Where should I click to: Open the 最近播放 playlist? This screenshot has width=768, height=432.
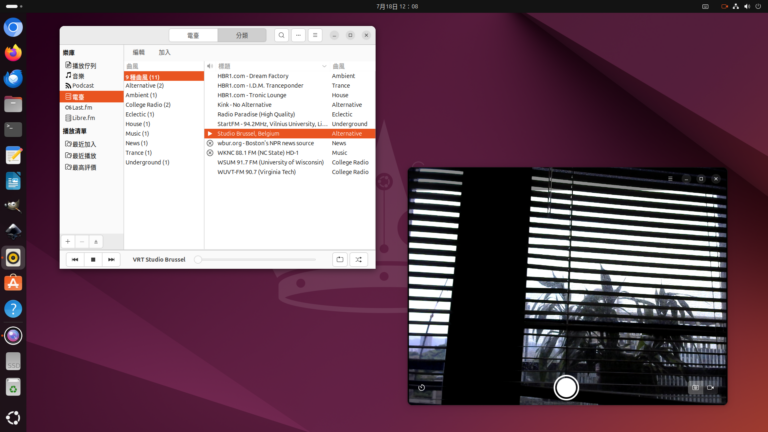pos(92,156)
